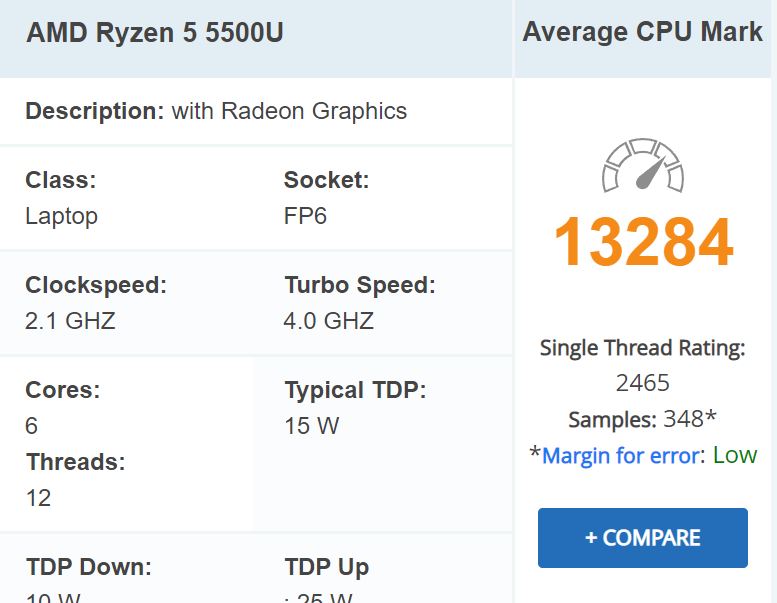Image resolution: width=777 pixels, height=603 pixels.
Task: Click the Socket FP6 value
Action: (305, 216)
